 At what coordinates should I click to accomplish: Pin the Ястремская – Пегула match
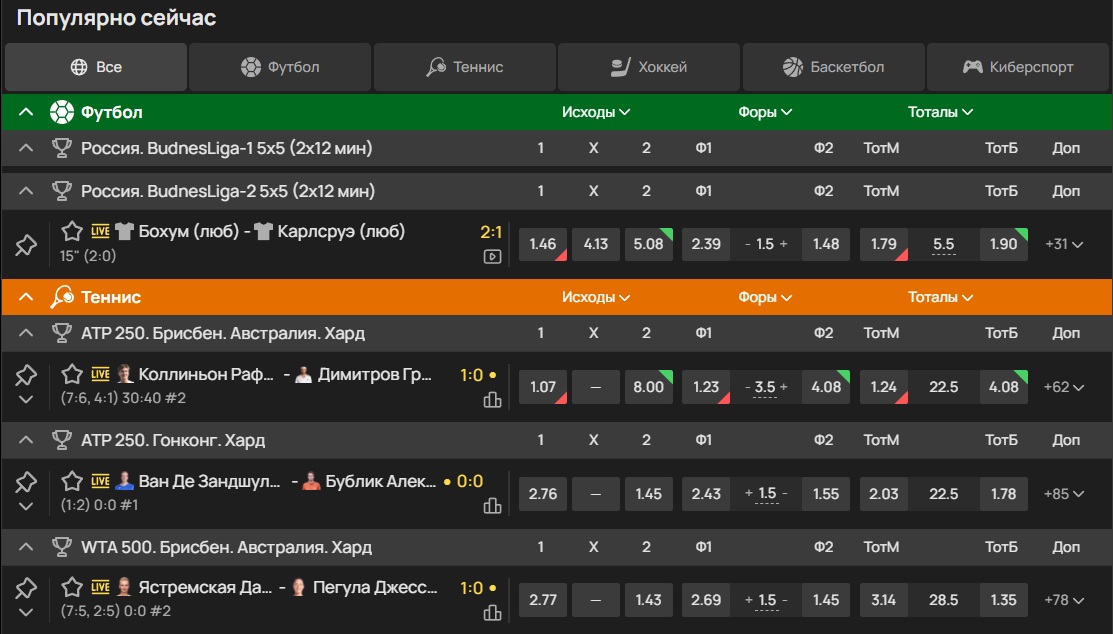(x=25, y=588)
